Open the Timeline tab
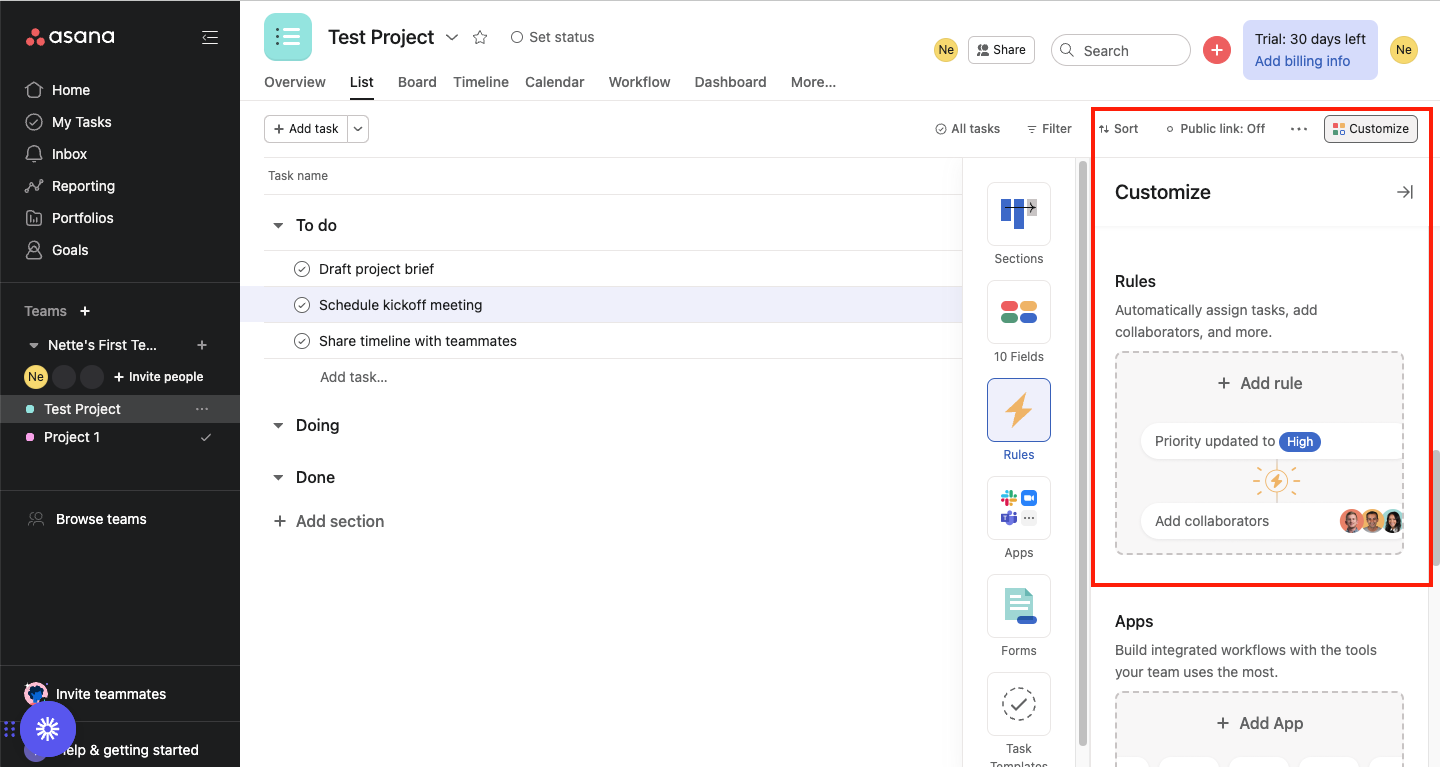This screenshot has width=1440, height=767. coord(480,82)
